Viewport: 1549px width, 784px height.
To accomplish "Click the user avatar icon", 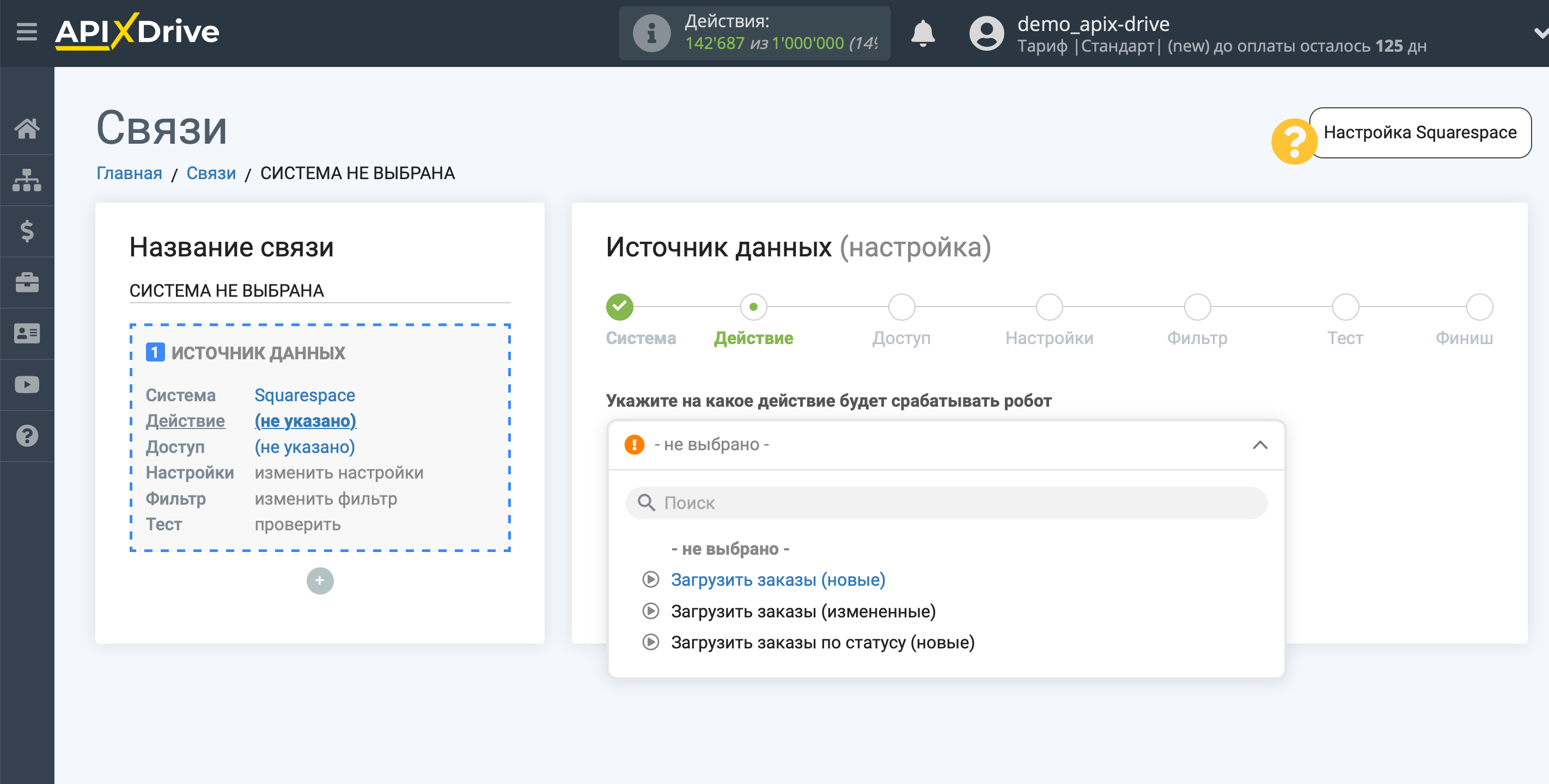I will click(x=986, y=33).
